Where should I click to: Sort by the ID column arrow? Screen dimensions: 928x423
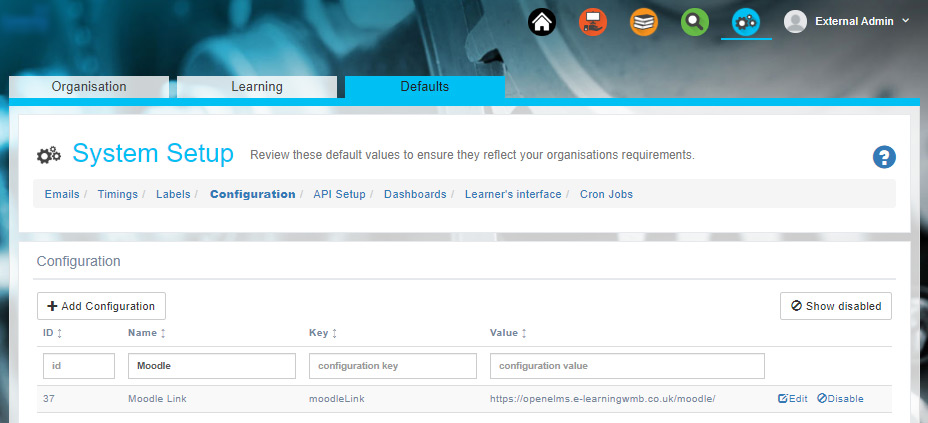point(59,333)
